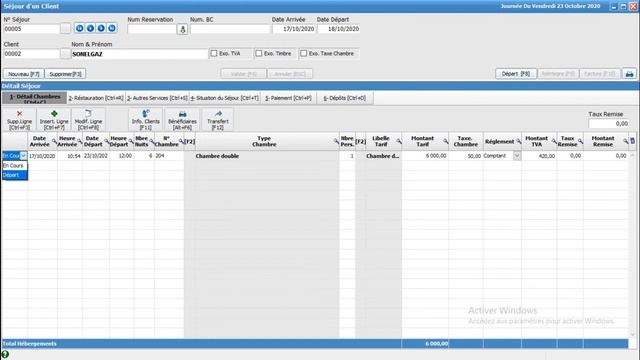The image size is (640, 360).
Task: Choose Départ in status dropdown list
Action: [x=15, y=175]
